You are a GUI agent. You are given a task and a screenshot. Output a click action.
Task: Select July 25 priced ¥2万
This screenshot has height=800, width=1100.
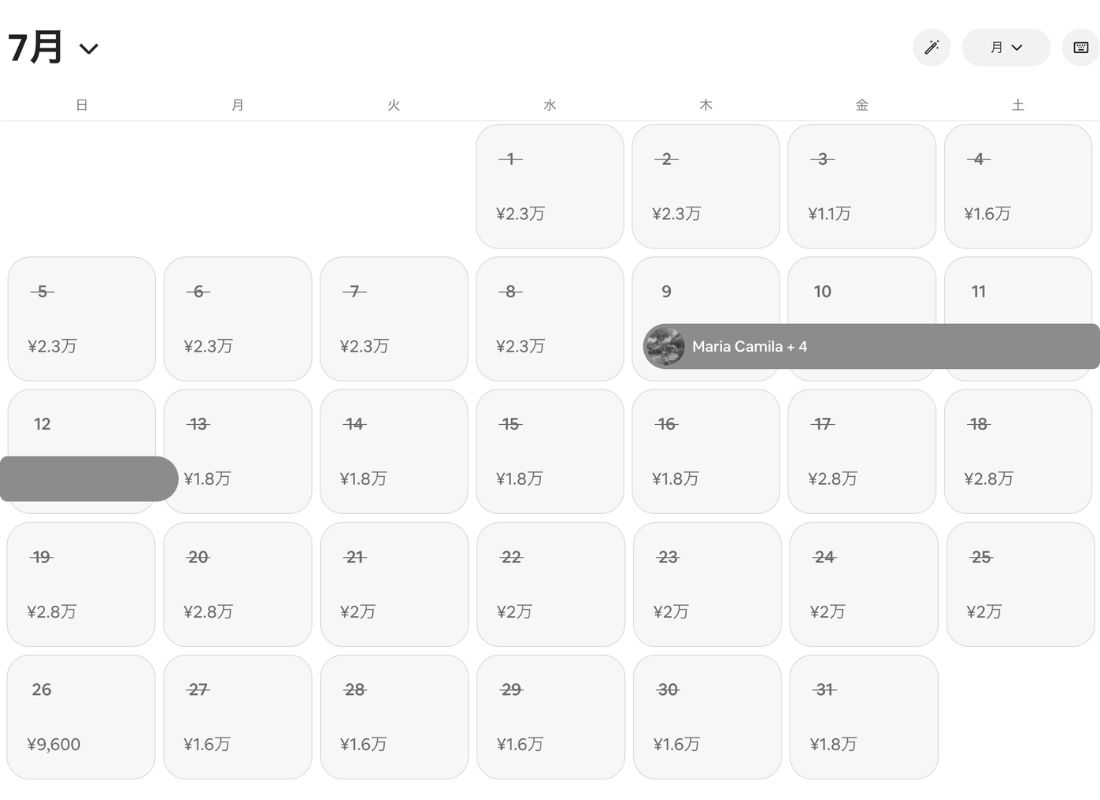(x=1020, y=584)
